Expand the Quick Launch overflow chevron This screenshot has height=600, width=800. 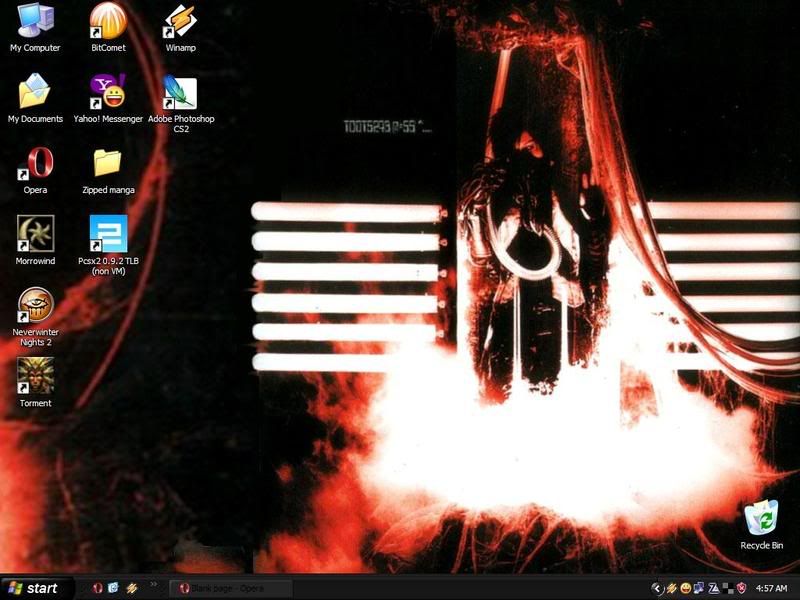pos(153,585)
